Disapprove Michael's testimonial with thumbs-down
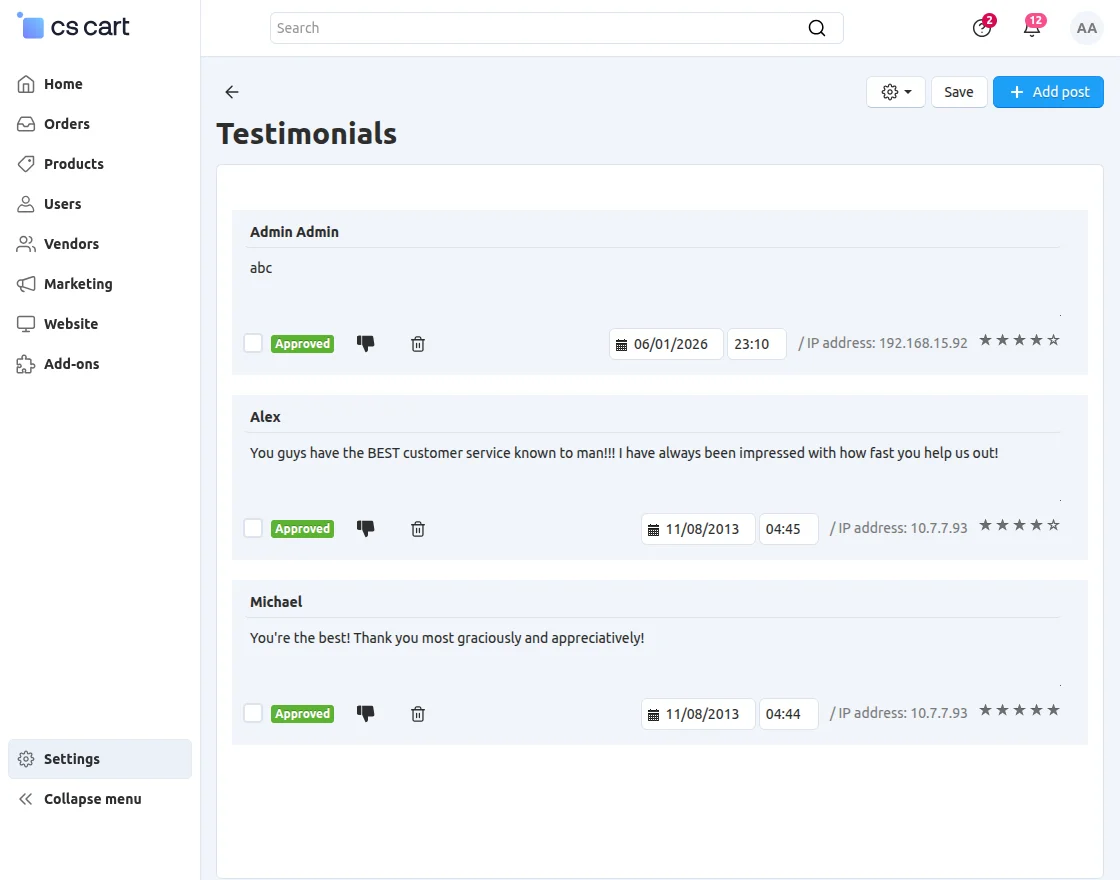This screenshot has width=1120, height=880. pyautogui.click(x=365, y=714)
